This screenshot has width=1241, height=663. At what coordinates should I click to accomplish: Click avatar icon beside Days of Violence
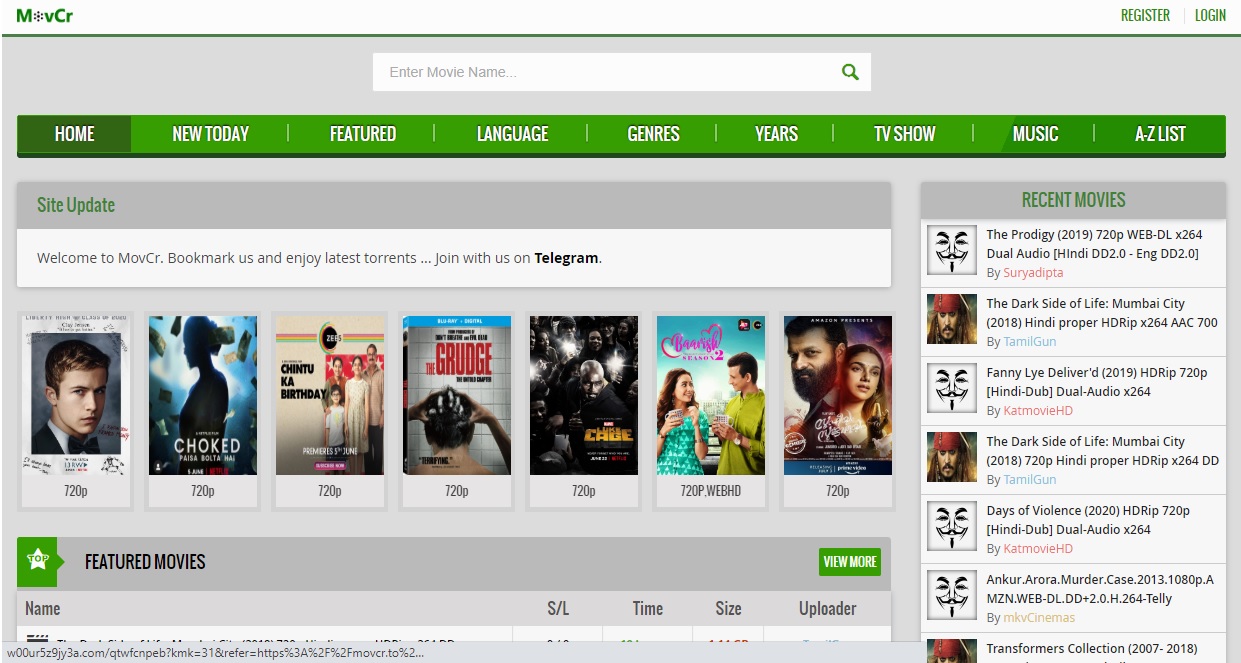point(952,526)
